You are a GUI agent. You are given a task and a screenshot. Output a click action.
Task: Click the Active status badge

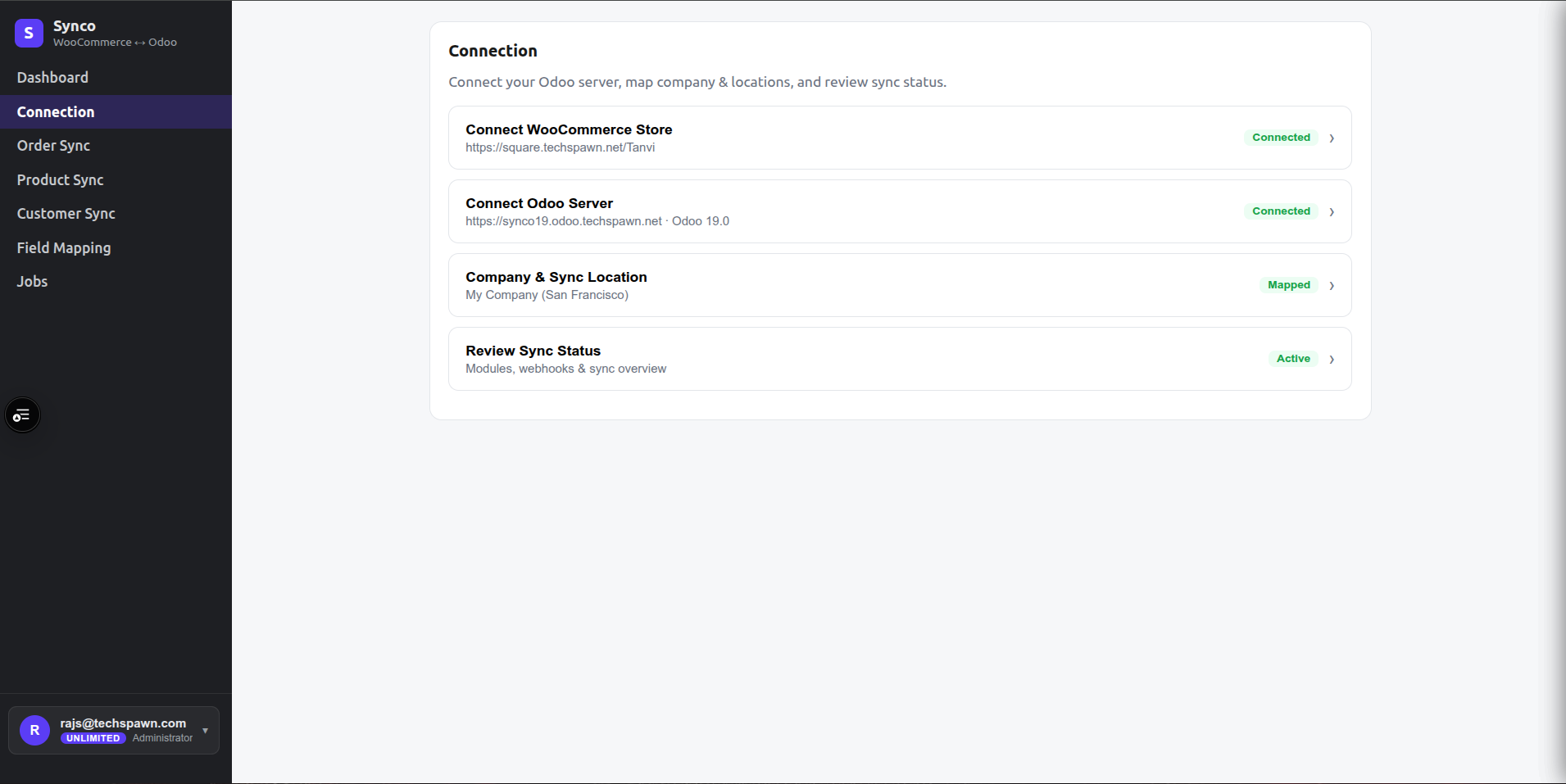point(1293,359)
